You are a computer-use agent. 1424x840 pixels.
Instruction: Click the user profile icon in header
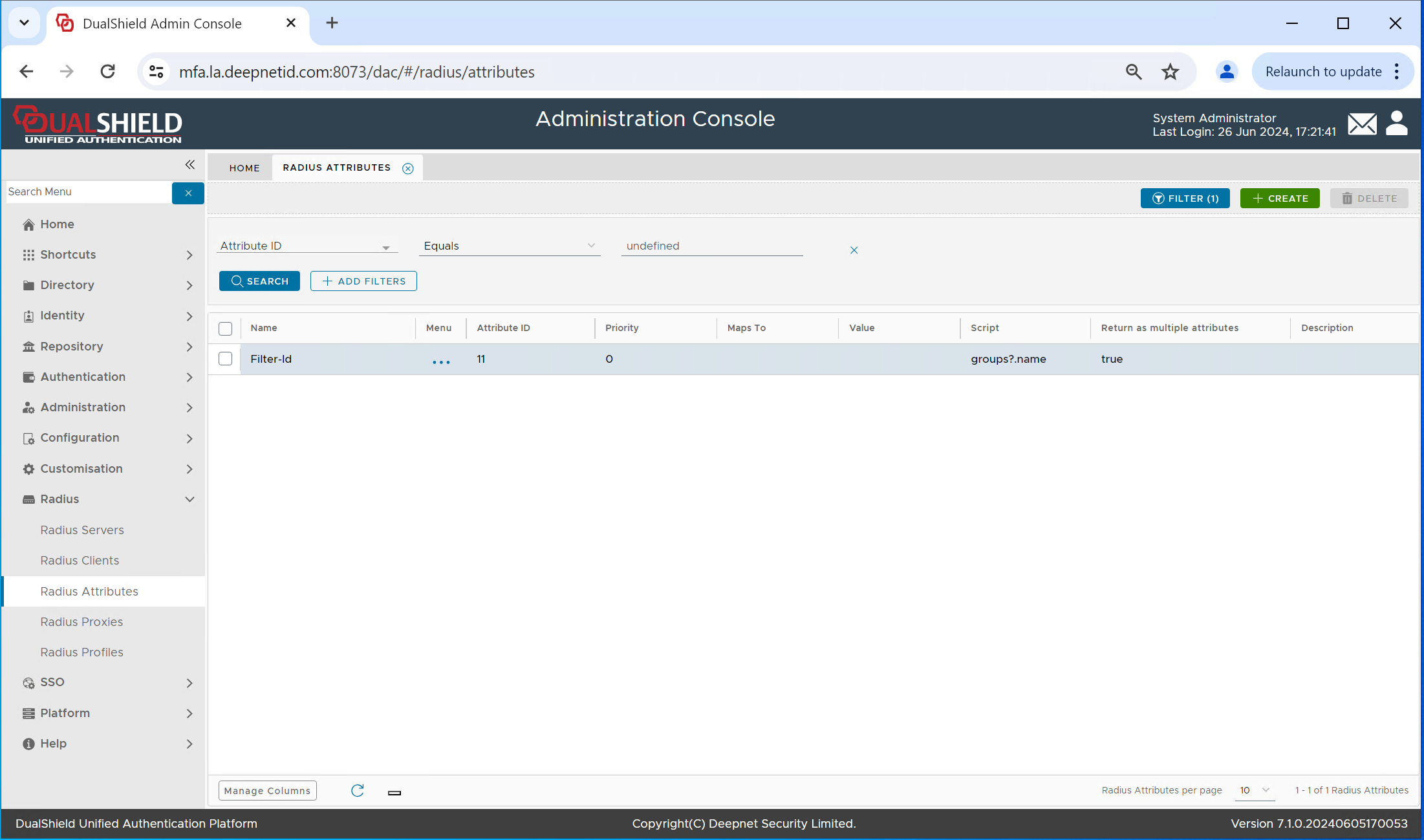coord(1396,123)
